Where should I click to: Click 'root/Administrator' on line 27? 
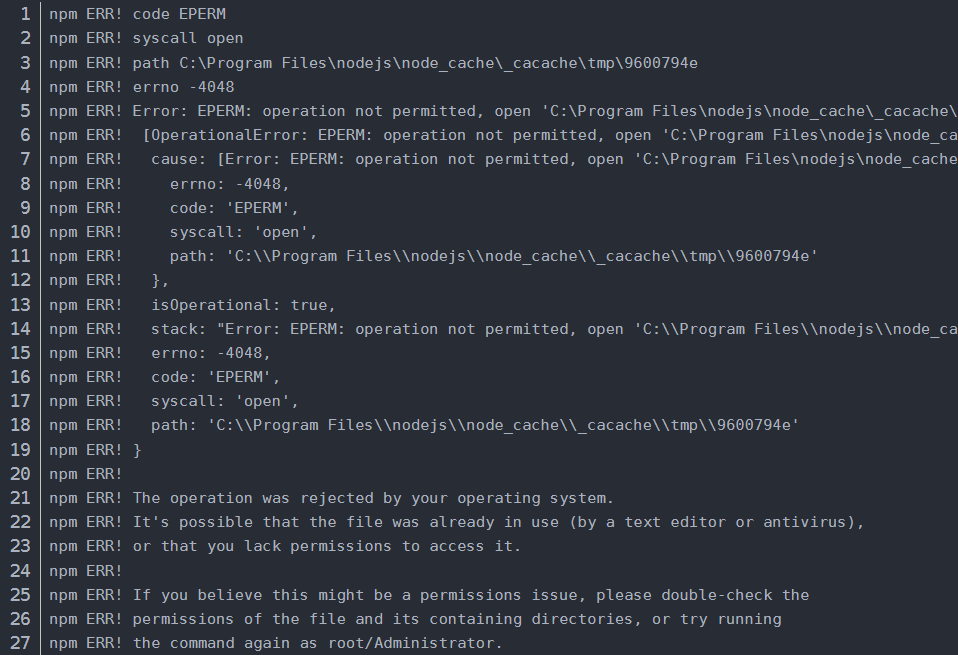428,642
